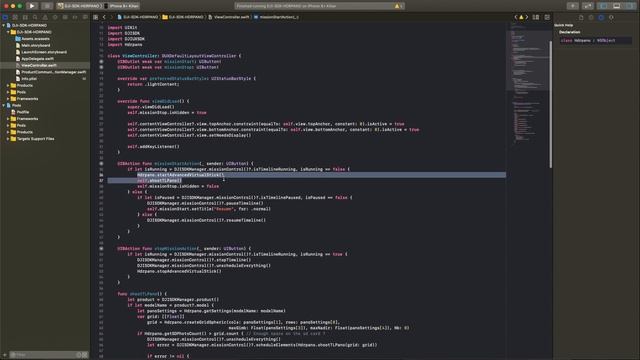Toggle the navigator panel visibility
The image size is (640, 360).
(x=603, y=6)
